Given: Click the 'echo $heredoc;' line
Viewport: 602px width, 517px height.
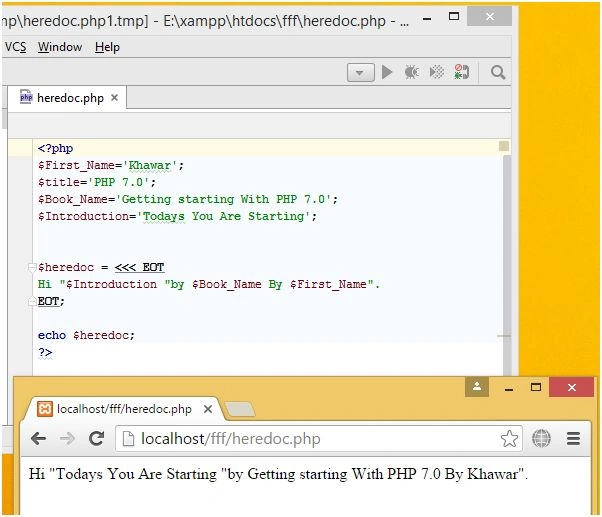Looking at the screenshot, I should pyautogui.click(x=86, y=335).
